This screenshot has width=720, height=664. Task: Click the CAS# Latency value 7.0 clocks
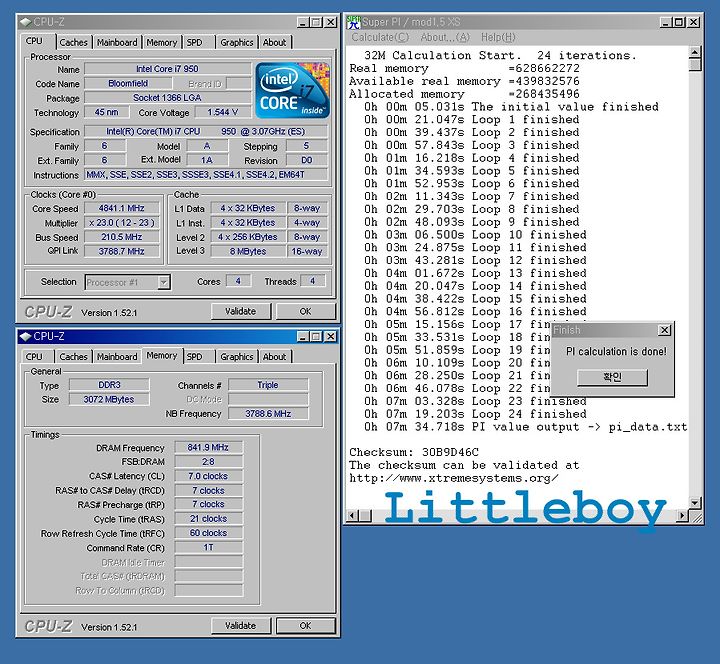pyautogui.click(x=208, y=476)
